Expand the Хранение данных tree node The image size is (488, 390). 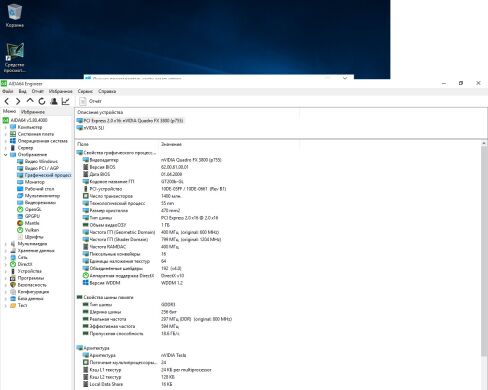(x=5, y=251)
